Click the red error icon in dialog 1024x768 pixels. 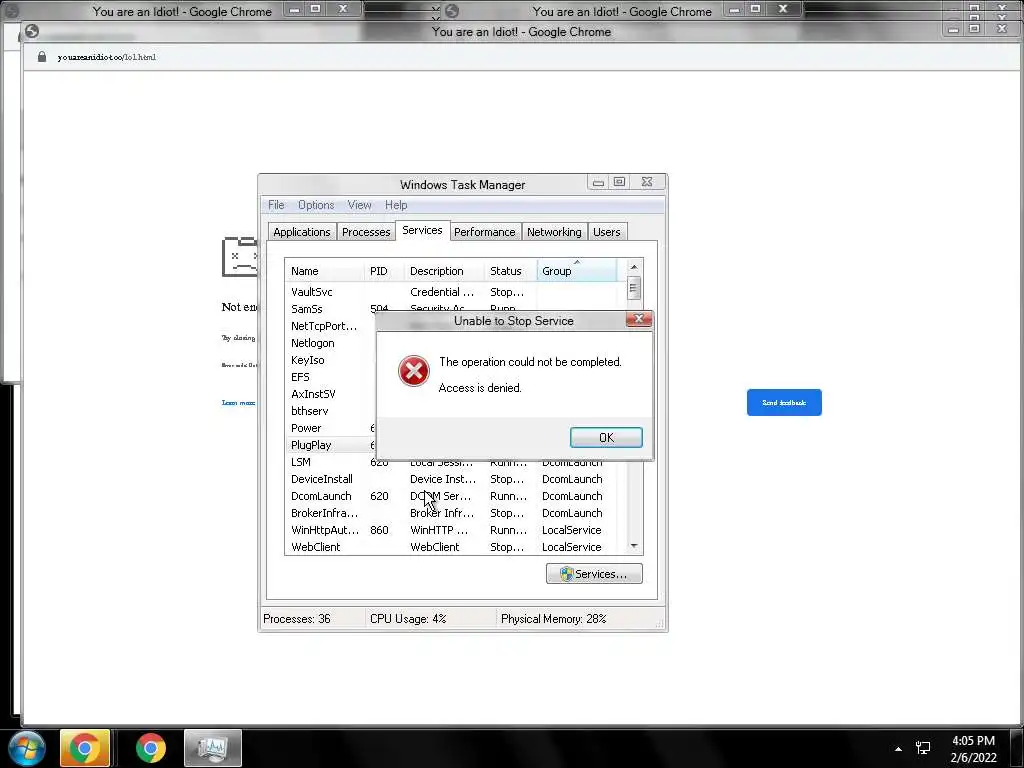click(413, 371)
